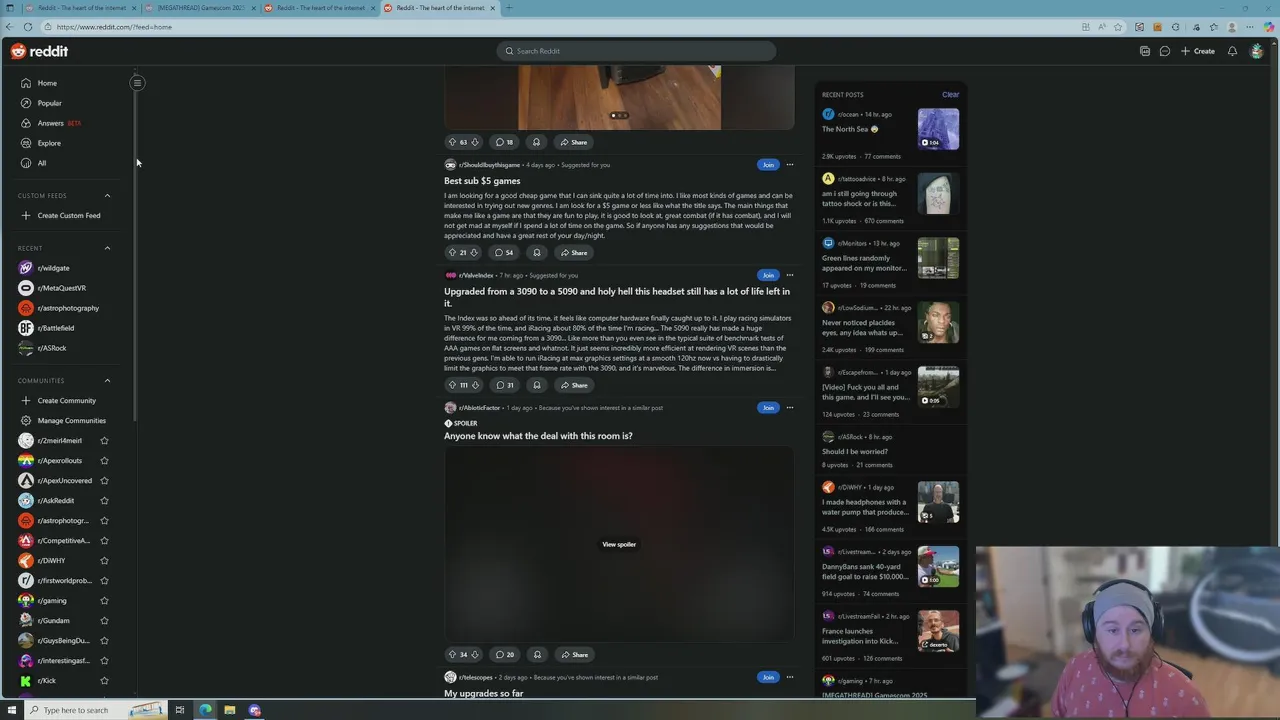Favorite the r/gaming community

click(x=104, y=600)
